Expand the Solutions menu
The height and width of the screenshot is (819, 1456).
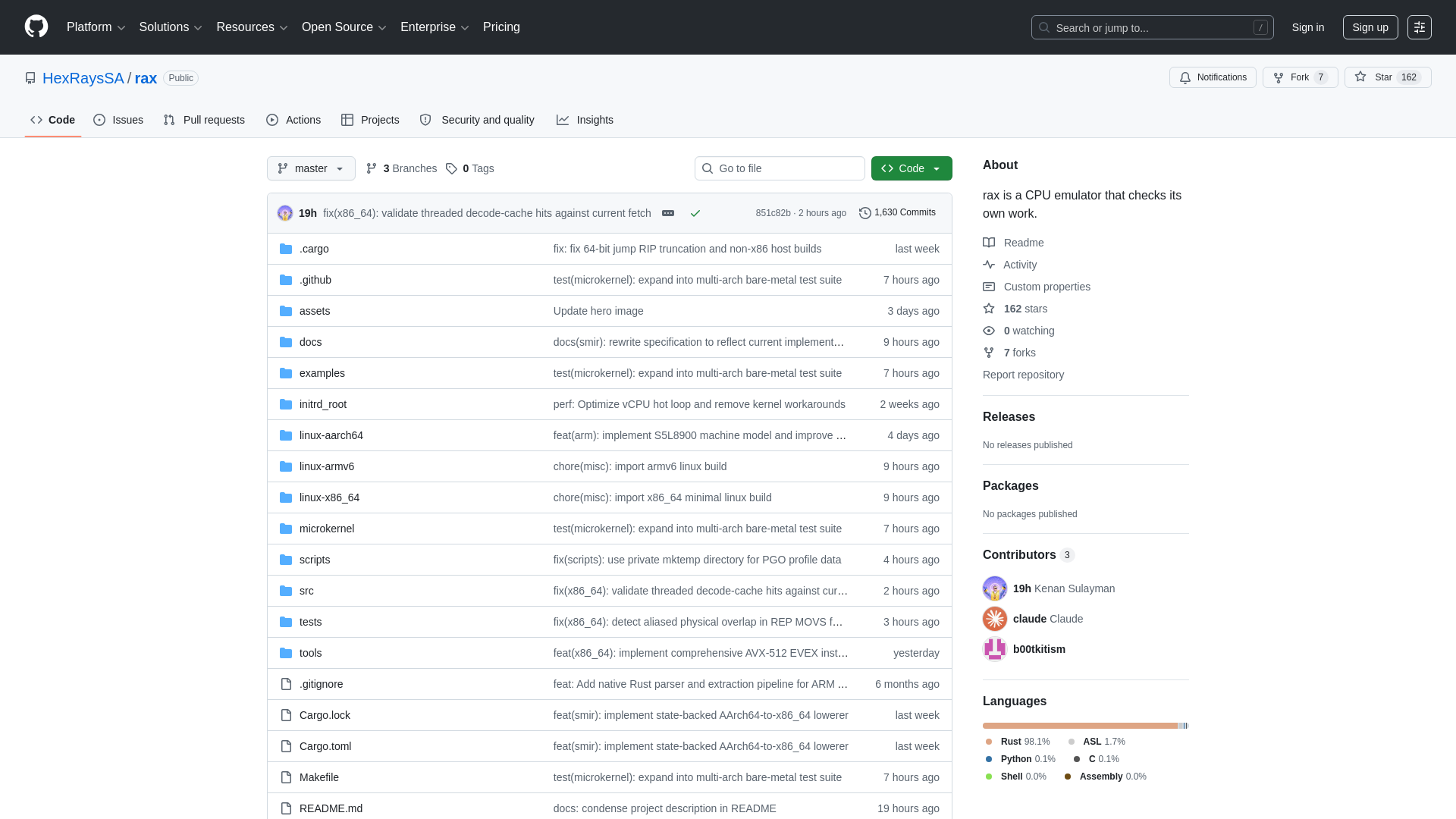pyautogui.click(x=171, y=27)
